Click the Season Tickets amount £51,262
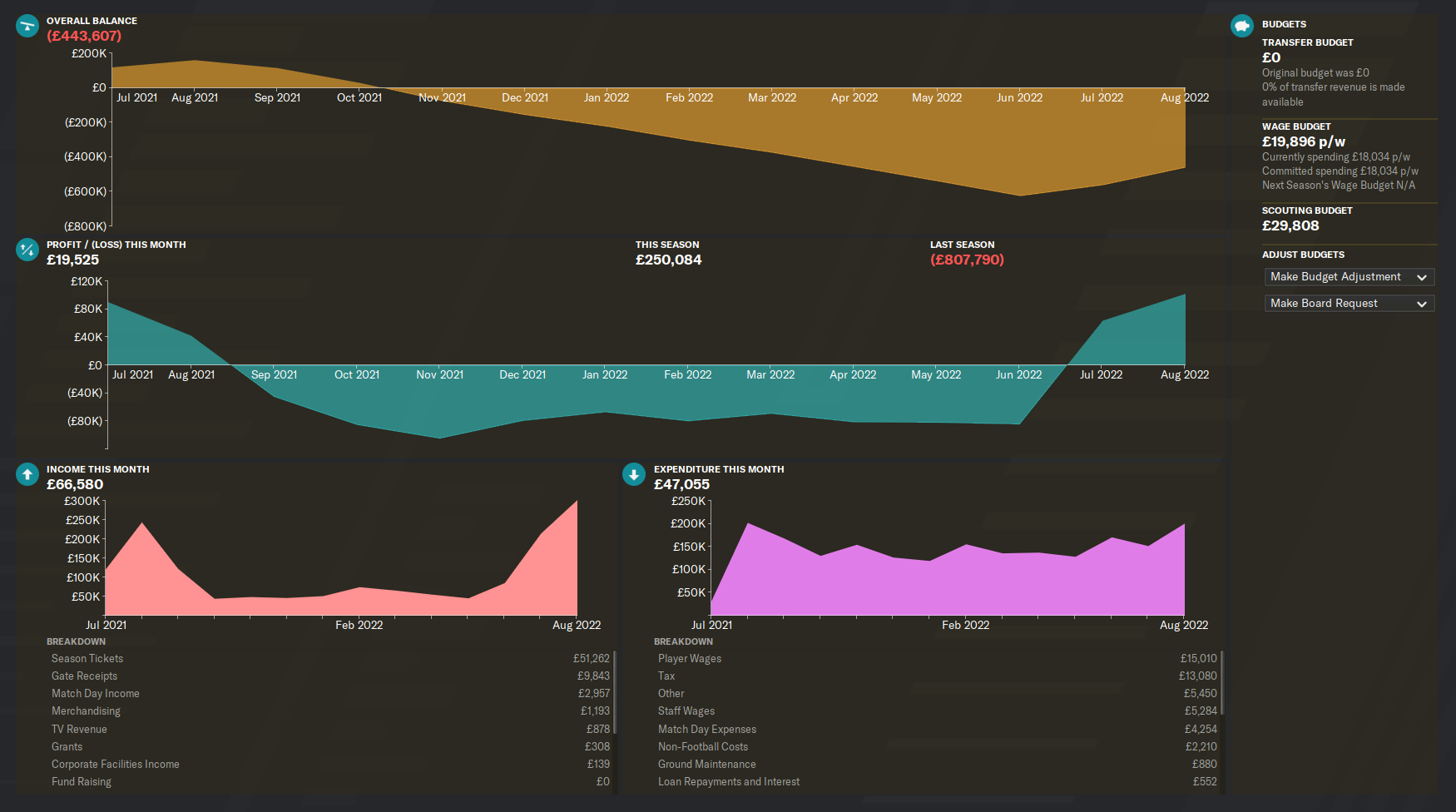1456x812 pixels. tap(592, 659)
